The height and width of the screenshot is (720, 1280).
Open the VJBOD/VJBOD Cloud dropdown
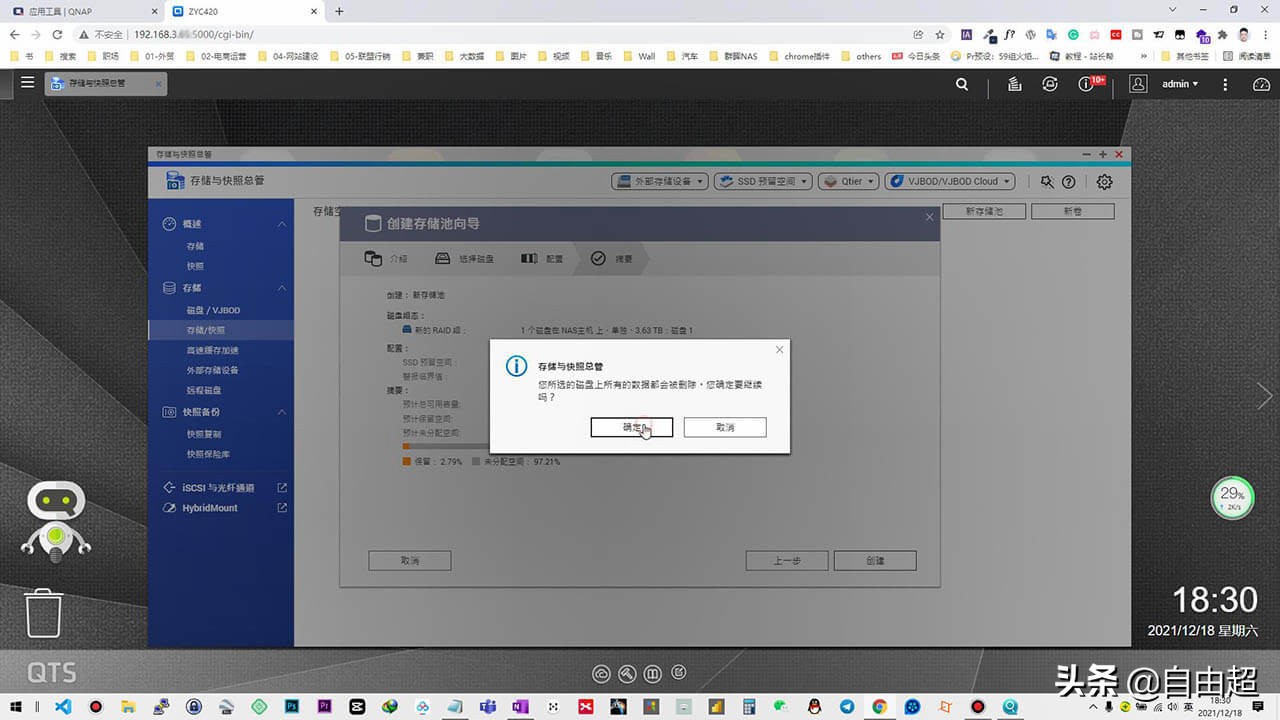[x=948, y=181]
